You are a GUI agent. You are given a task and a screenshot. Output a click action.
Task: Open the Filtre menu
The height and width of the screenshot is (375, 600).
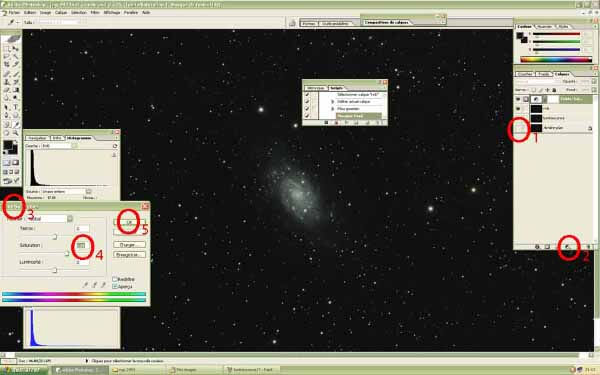tap(95, 13)
